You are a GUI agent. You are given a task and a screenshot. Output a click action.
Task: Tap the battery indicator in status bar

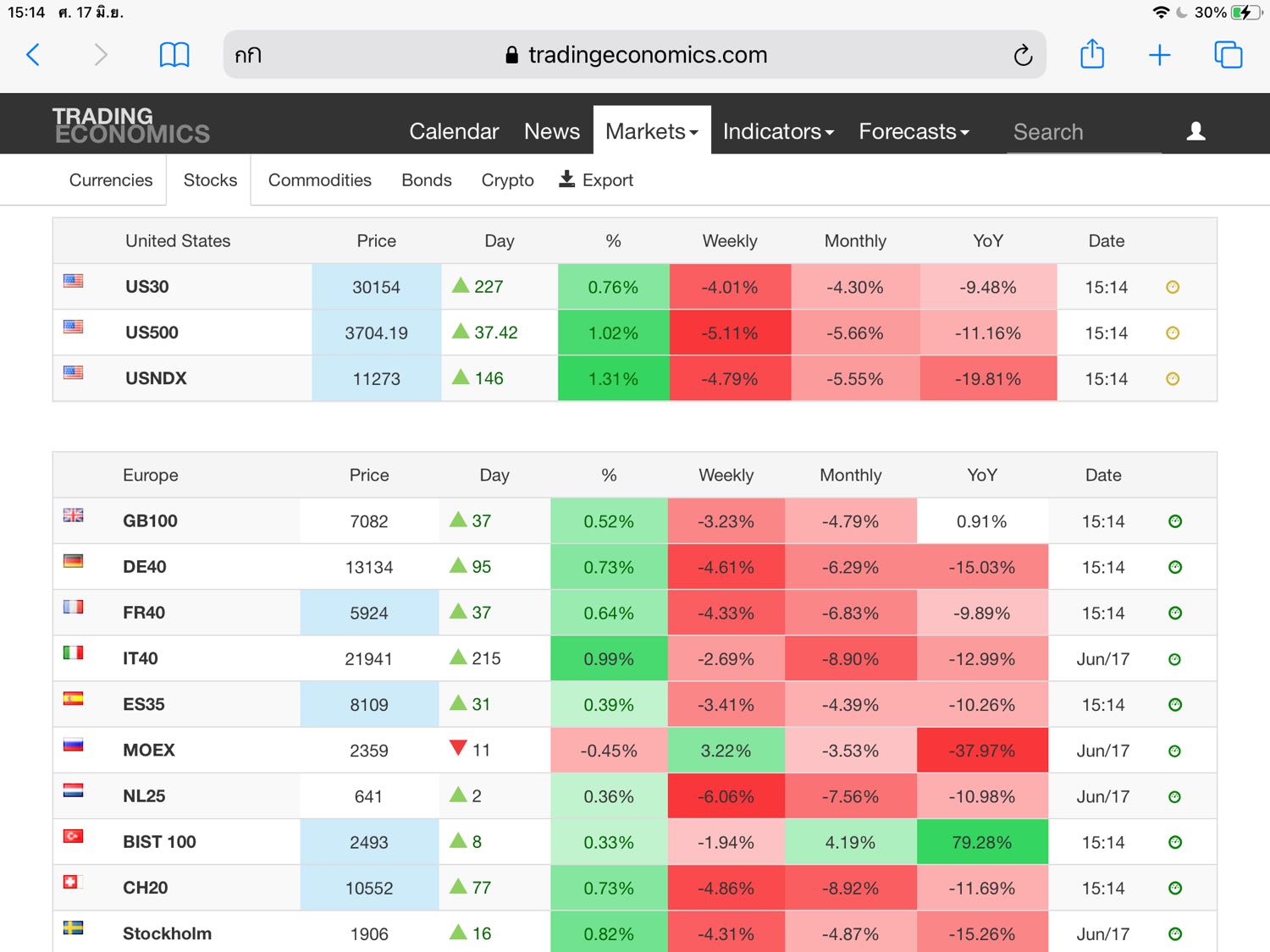pyautogui.click(x=1246, y=13)
